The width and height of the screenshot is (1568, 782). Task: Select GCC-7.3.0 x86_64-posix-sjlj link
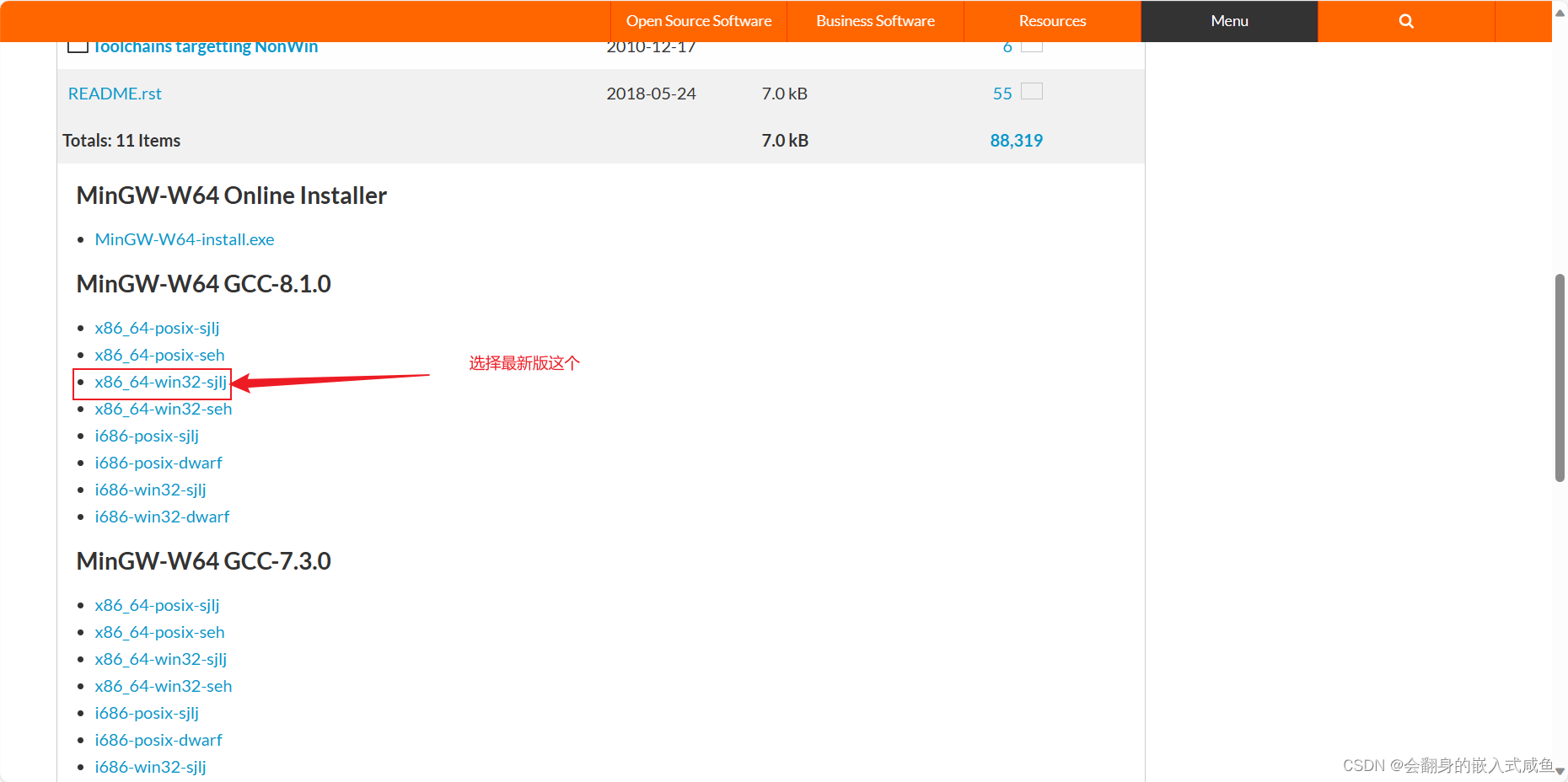(157, 605)
